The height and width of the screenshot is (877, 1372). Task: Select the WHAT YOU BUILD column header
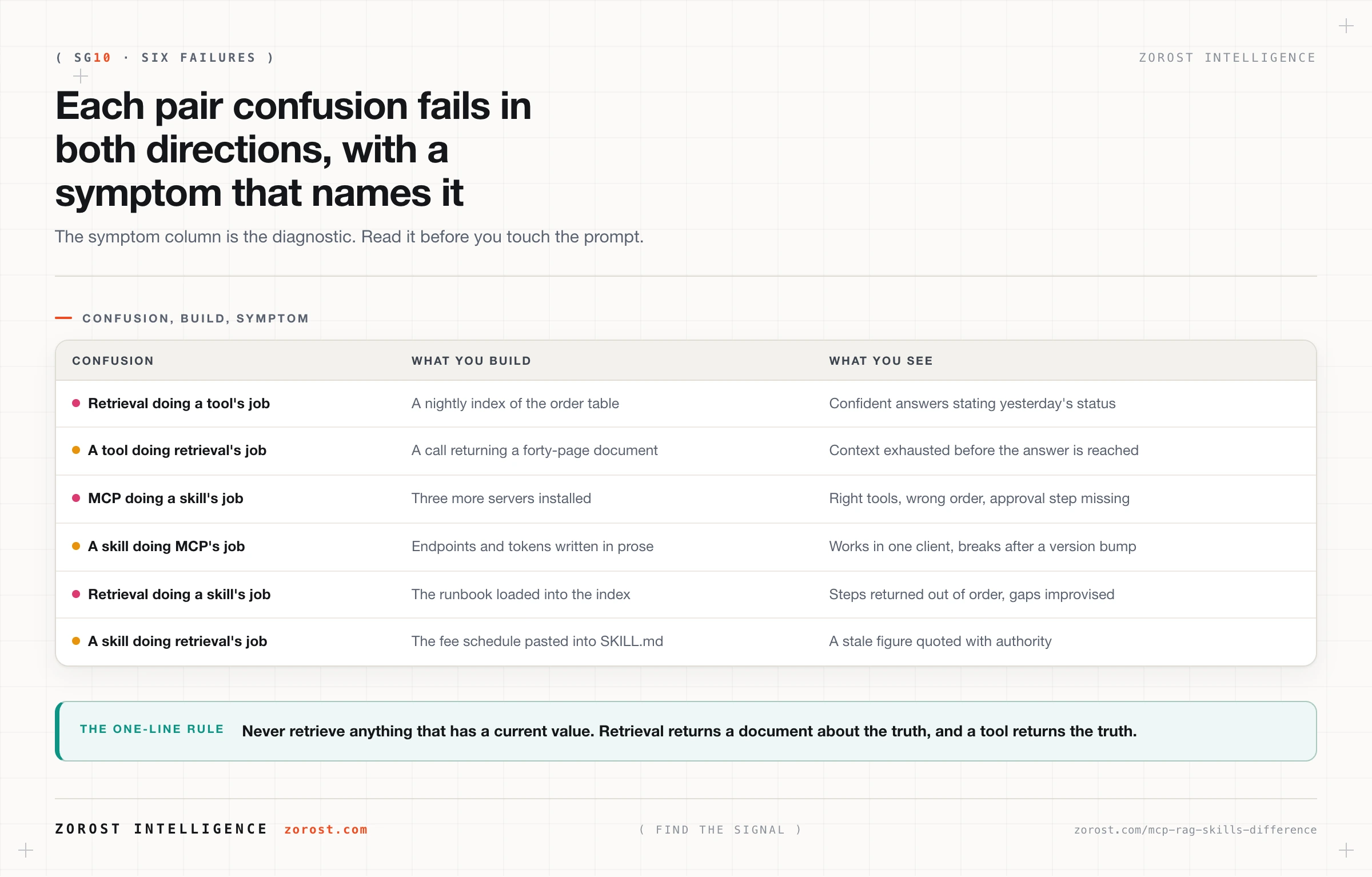click(x=471, y=361)
